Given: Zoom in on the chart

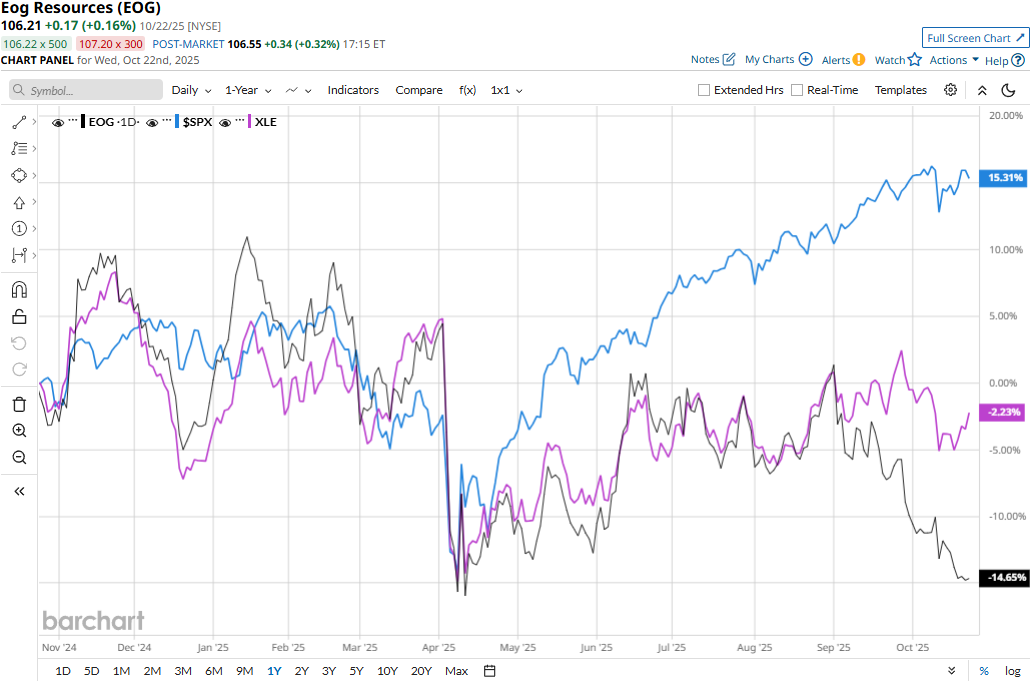Looking at the screenshot, I should tap(19, 431).
